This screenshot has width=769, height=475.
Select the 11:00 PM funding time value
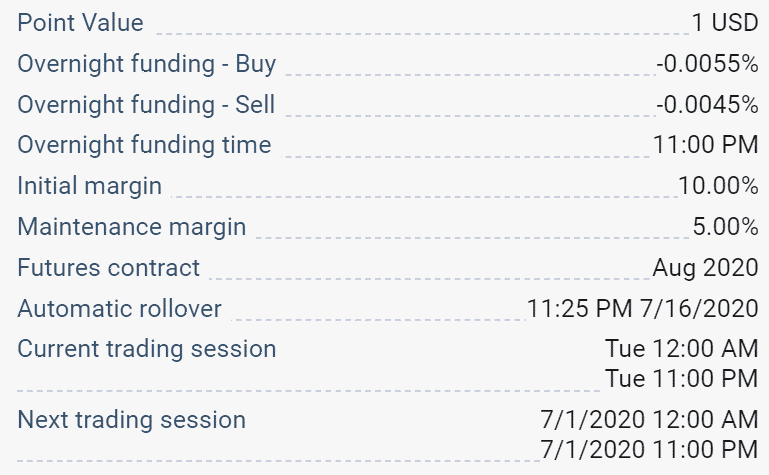pos(706,145)
